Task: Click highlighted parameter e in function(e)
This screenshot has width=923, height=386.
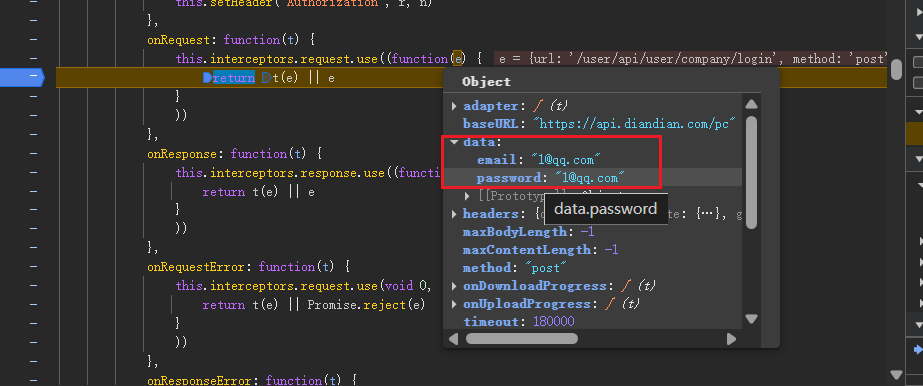Action: (457, 59)
